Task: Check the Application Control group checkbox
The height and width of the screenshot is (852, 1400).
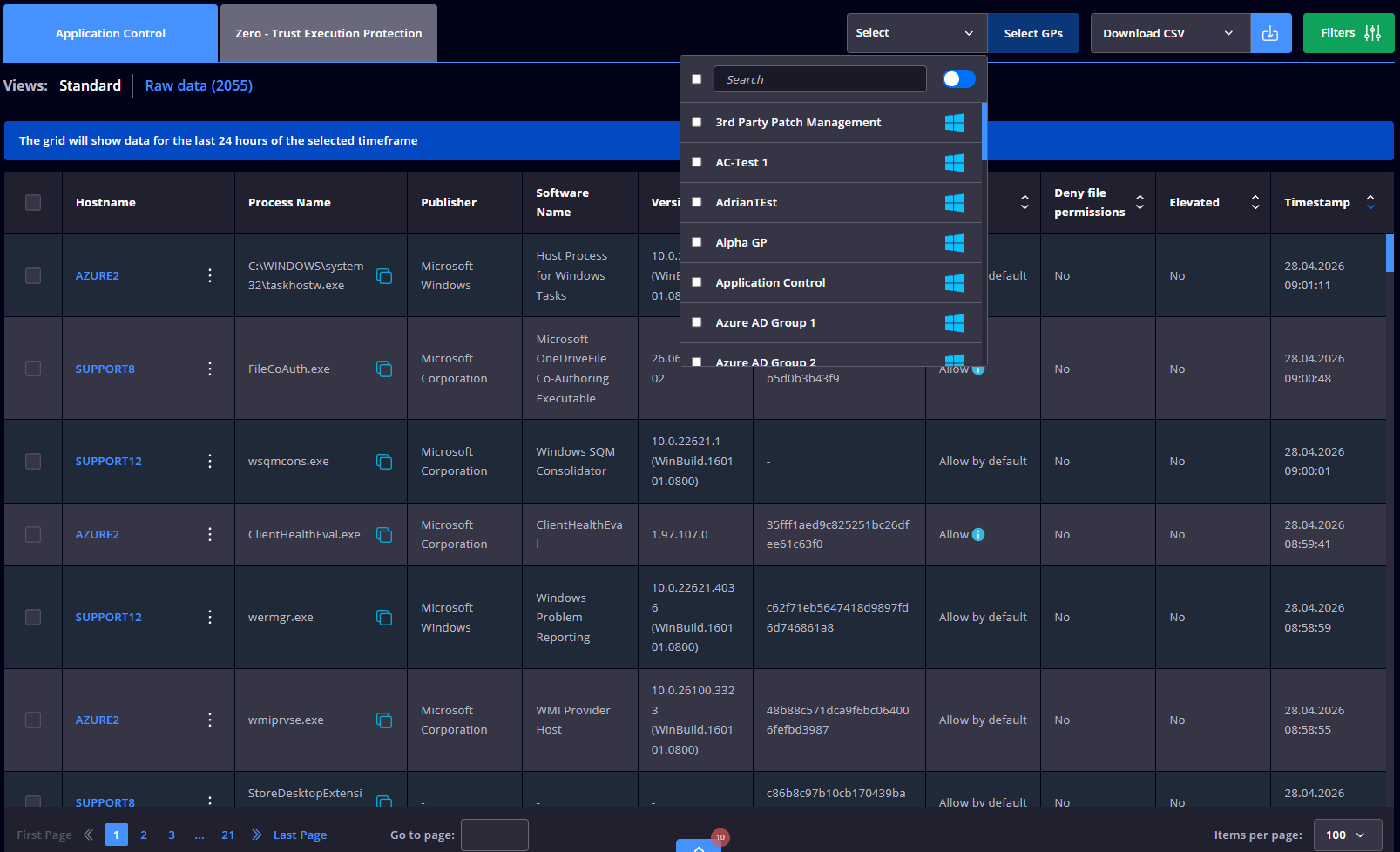Action: (x=697, y=283)
